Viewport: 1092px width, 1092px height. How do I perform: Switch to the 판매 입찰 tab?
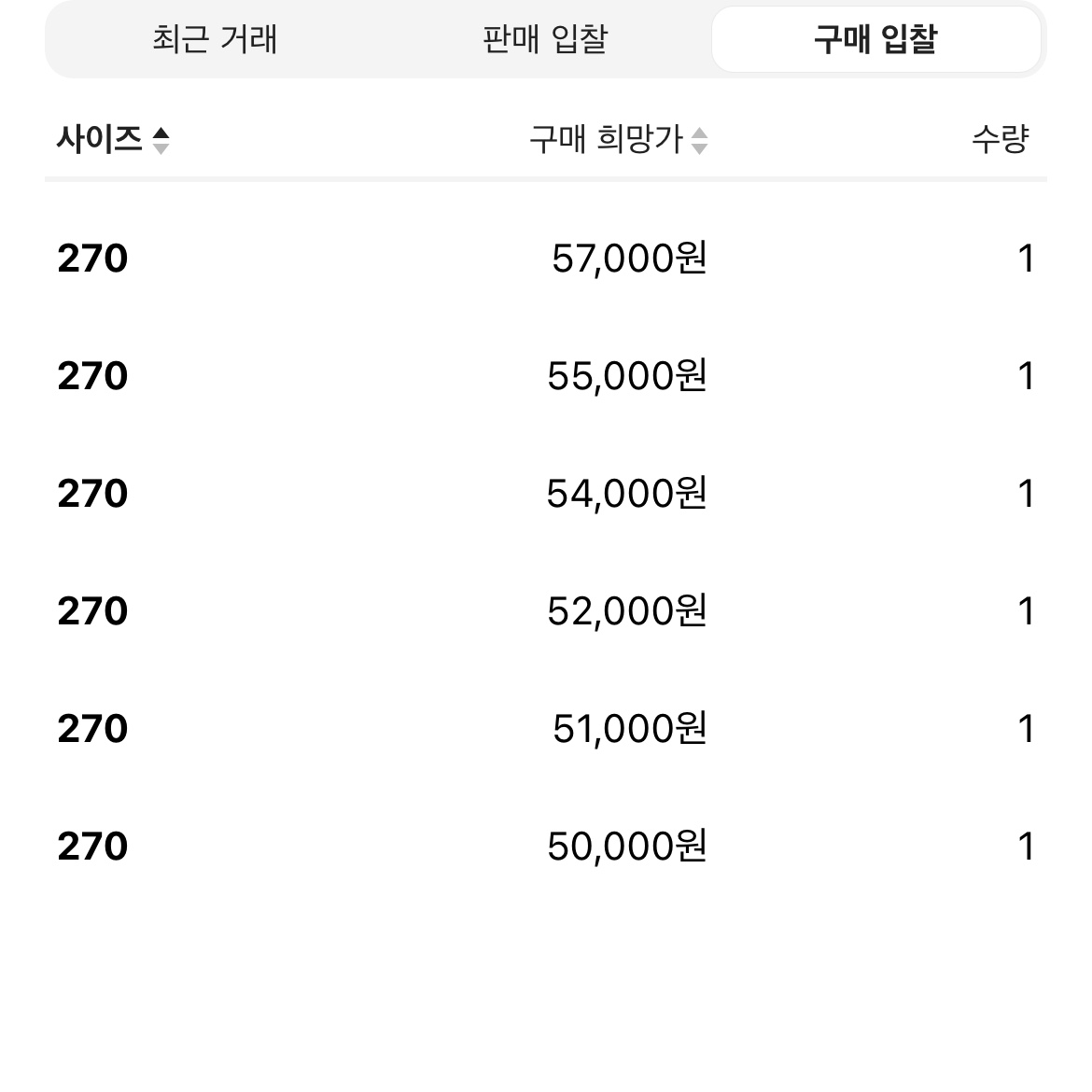pos(545,39)
